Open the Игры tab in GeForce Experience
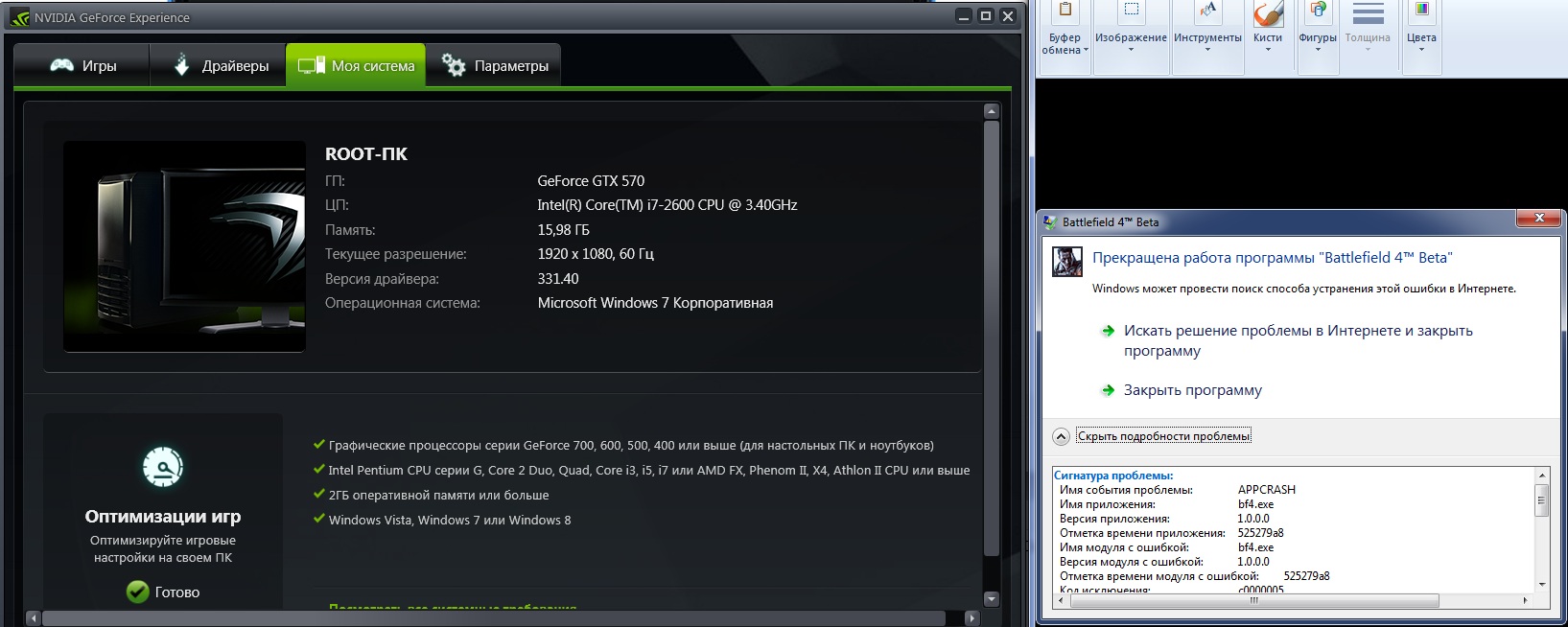Screen dimensions: 1568x627 coord(82,65)
